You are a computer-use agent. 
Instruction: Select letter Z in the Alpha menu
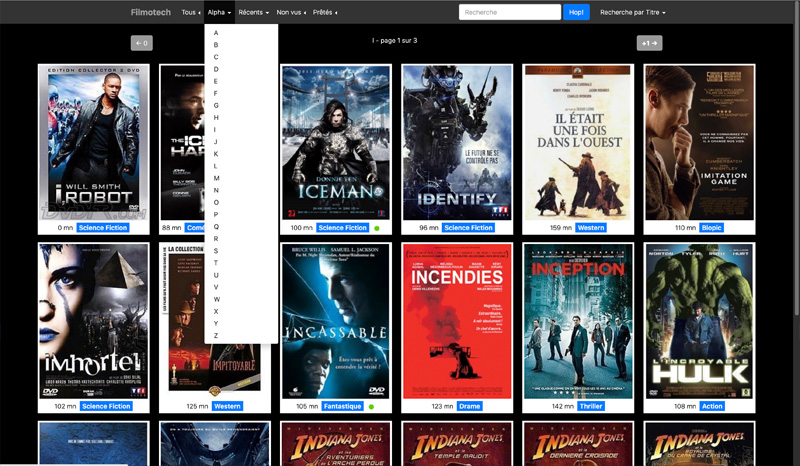[241, 336]
